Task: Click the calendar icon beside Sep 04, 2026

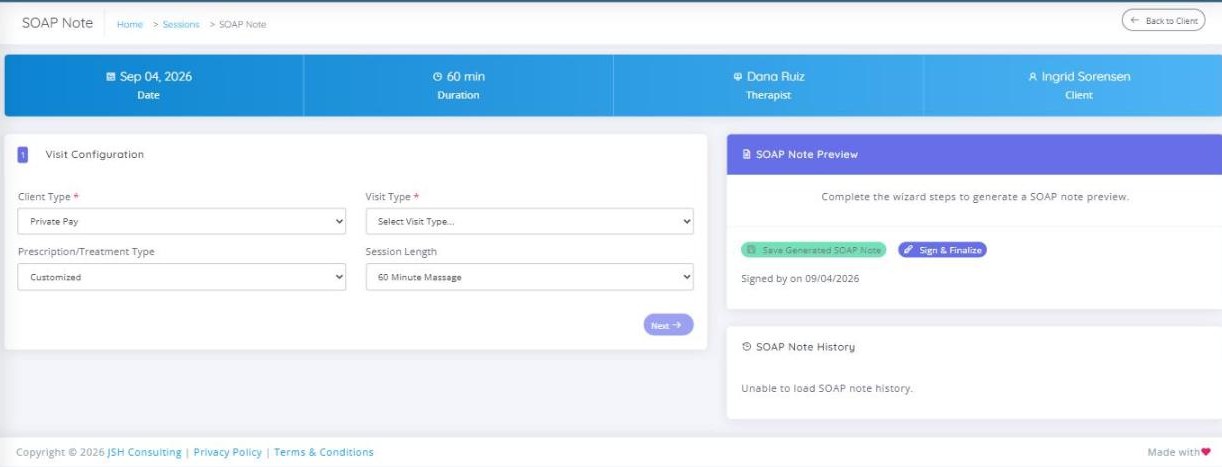Action: click(111, 77)
